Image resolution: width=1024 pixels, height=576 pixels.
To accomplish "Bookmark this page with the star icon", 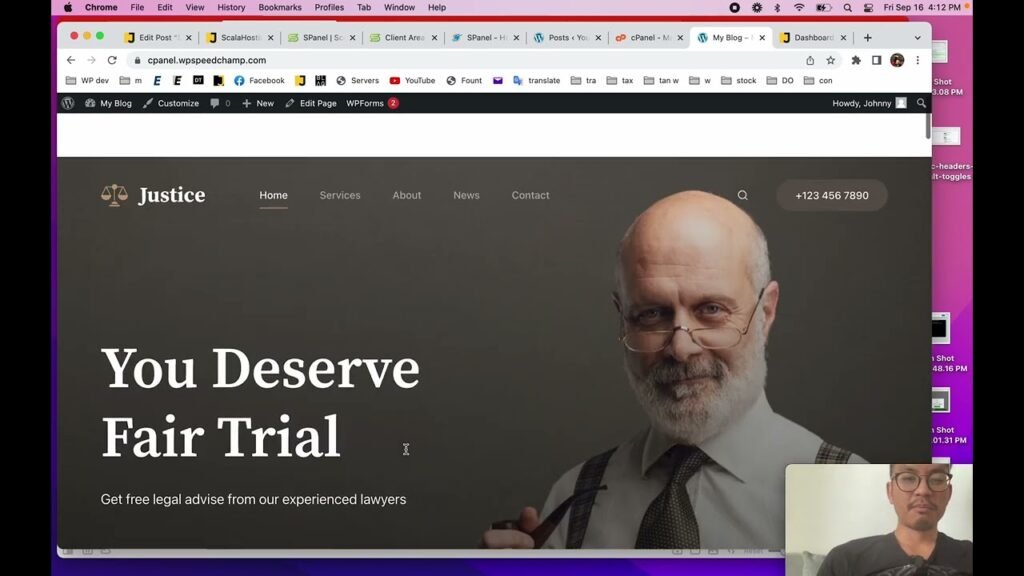I will click(830, 60).
